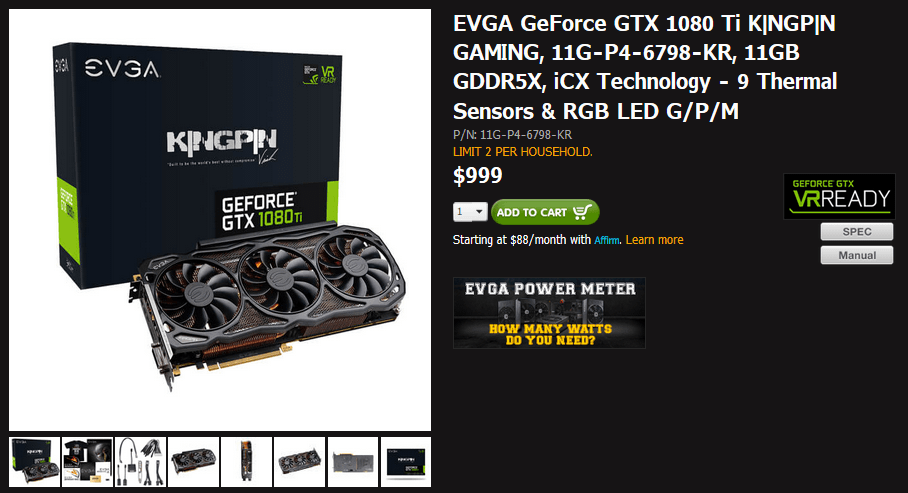Select thumbnail showing card backplate
Viewport: 908px width, 493px height.
coord(353,462)
